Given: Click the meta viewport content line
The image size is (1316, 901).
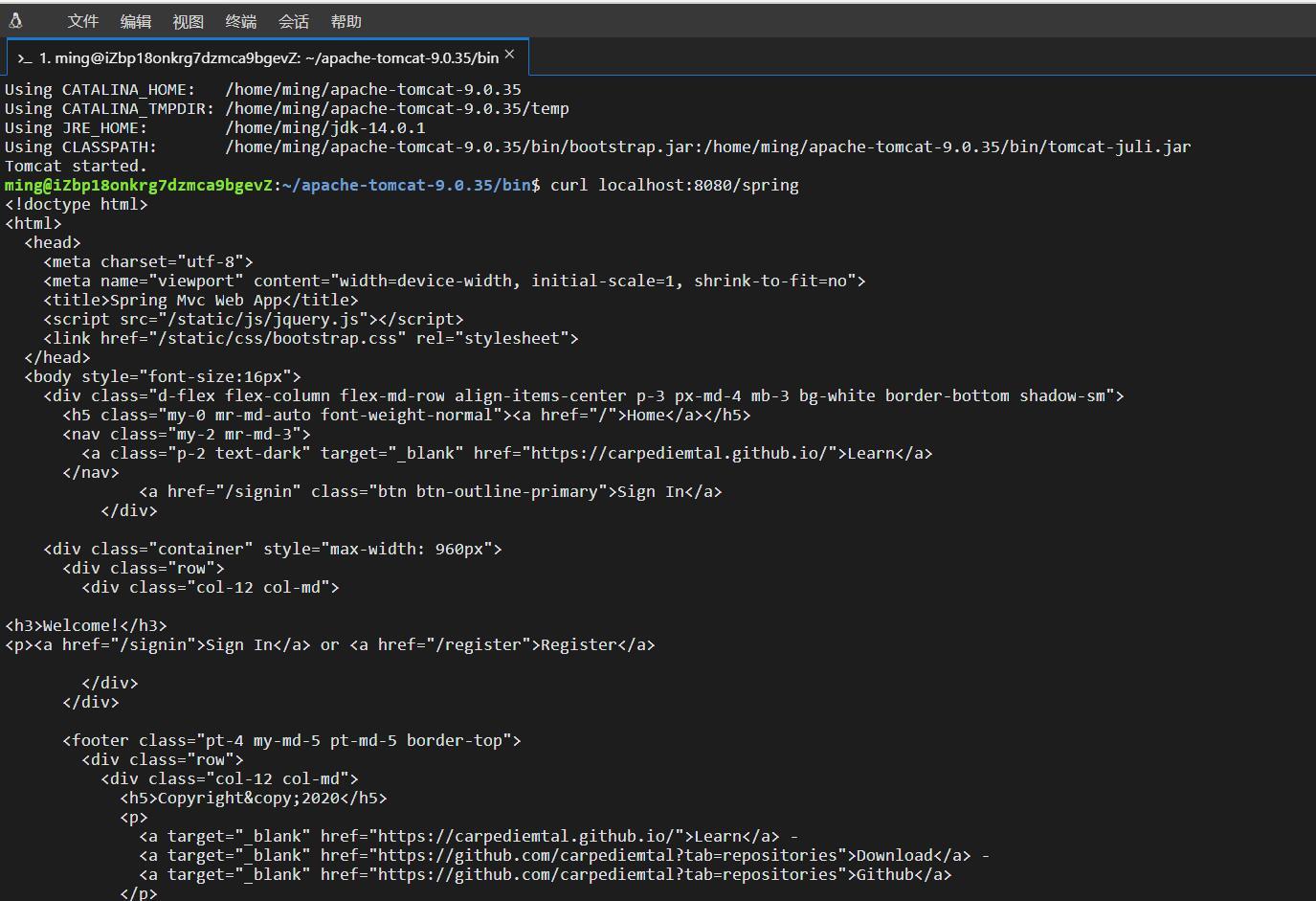Looking at the screenshot, I should (455, 281).
